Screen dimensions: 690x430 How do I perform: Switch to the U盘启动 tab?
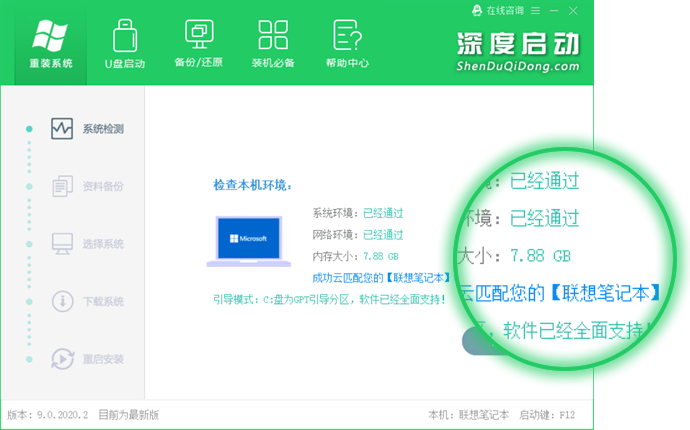pos(125,44)
